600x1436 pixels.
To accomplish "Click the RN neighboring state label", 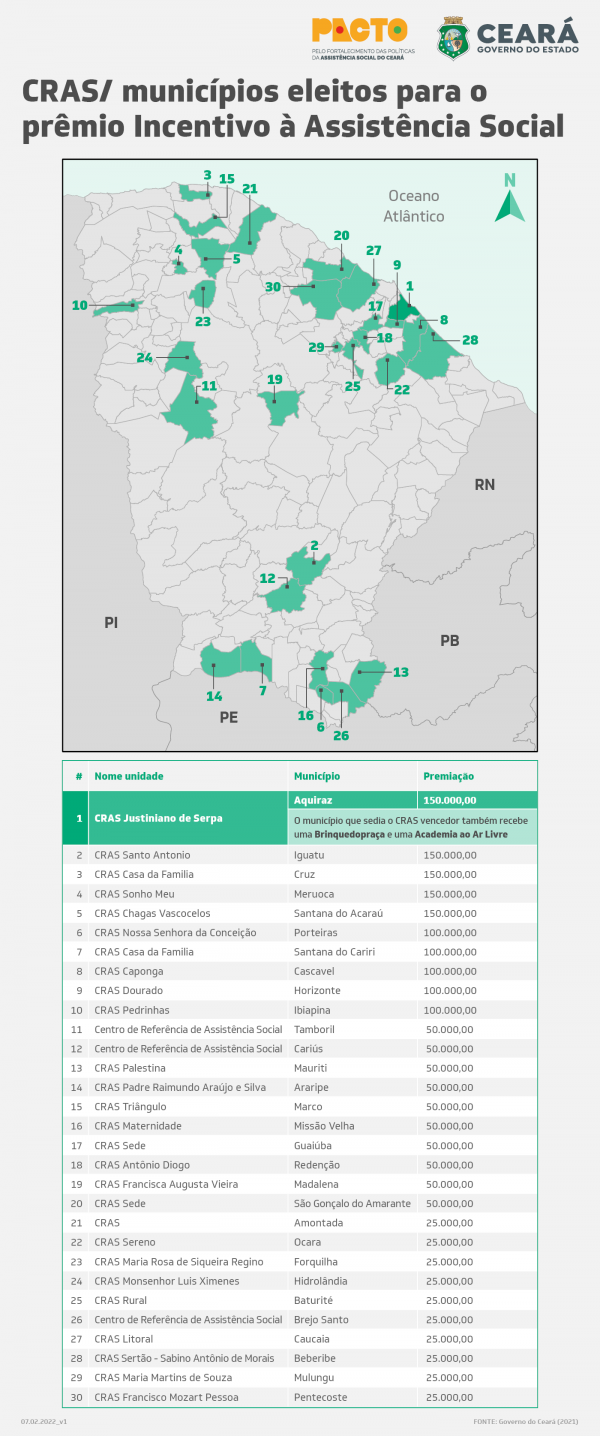I will (x=485, y=485).
